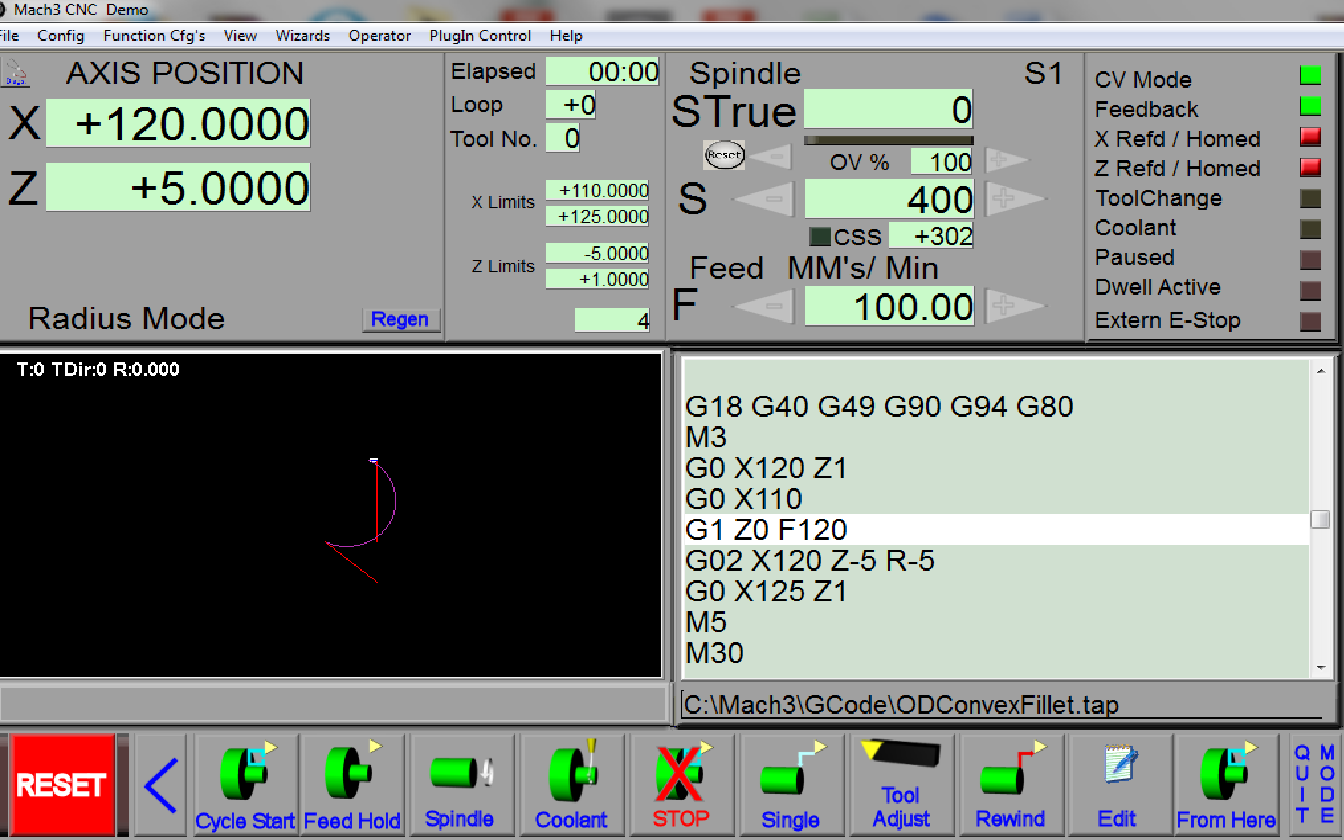This screenshot has width=1344, height=840.
Task: Toggle the CSS indicator box
Action: point(820,237)
